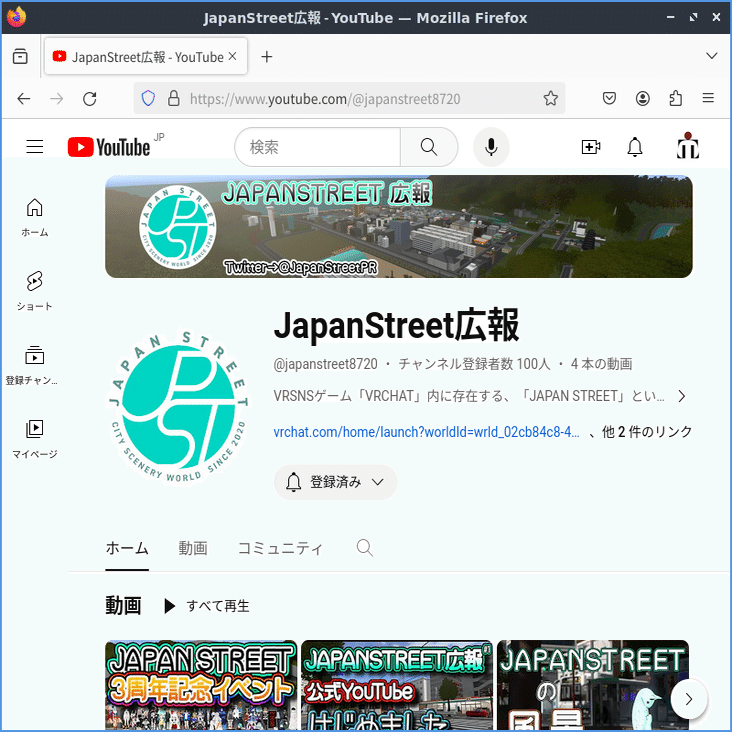
Task: Select the 動画 channel tab
Action: [193, 548]
